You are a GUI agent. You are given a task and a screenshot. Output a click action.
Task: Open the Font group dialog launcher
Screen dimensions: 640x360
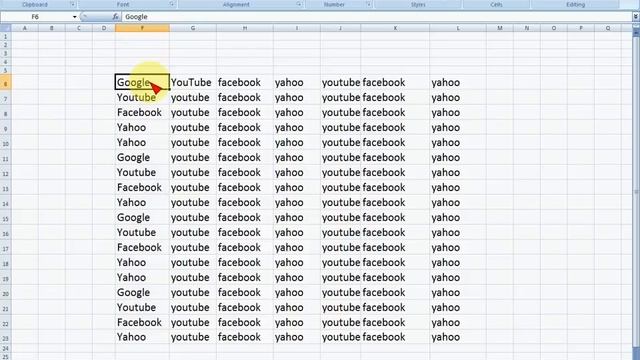tap(172, 4)
